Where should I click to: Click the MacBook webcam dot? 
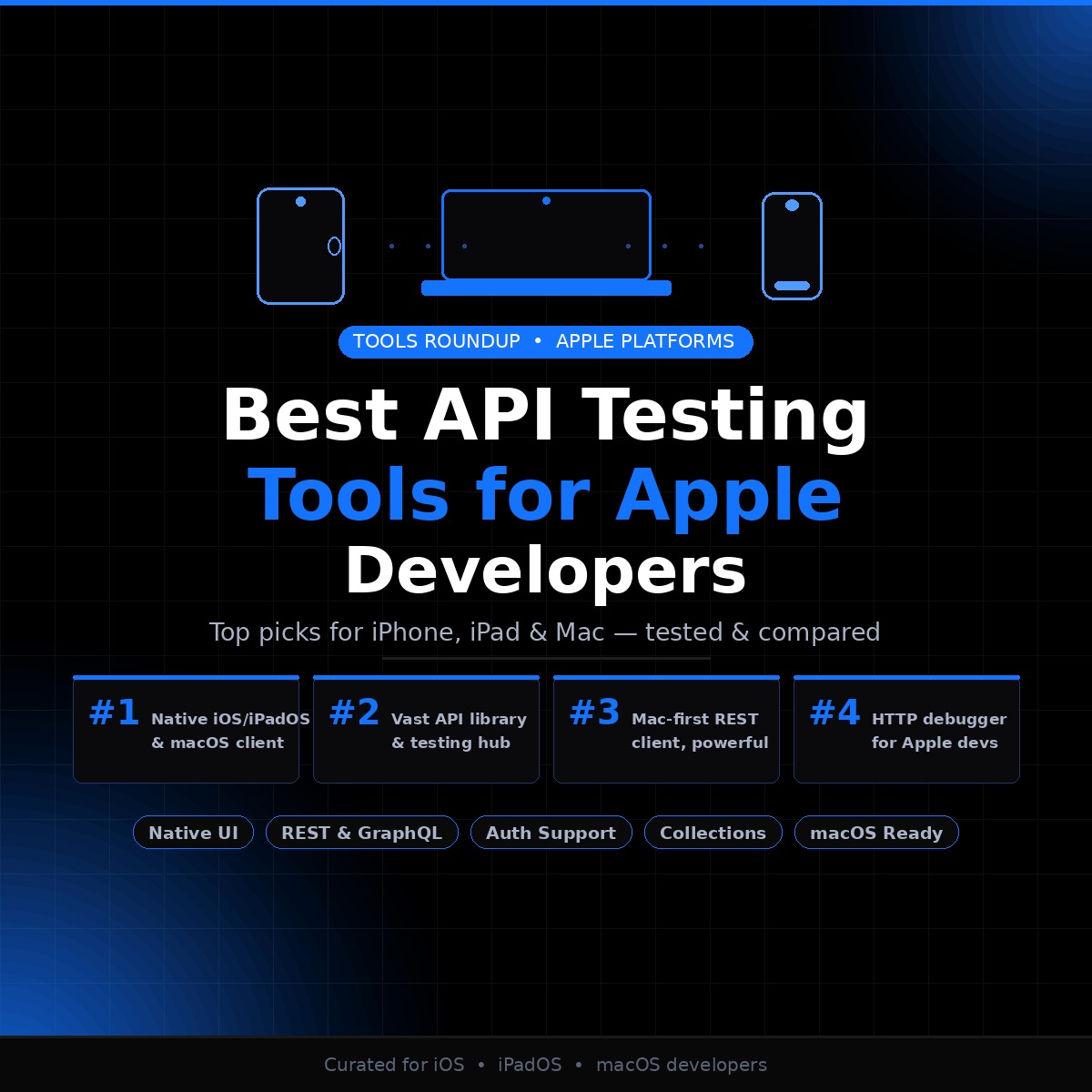(x=547, y=199)
